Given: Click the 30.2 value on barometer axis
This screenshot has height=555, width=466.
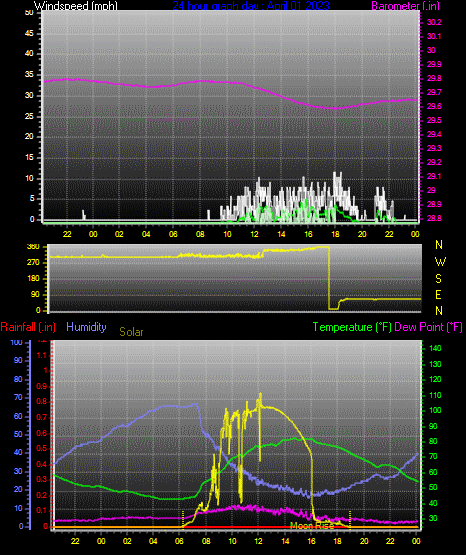Looking at the screenshot, I should 434,22.
